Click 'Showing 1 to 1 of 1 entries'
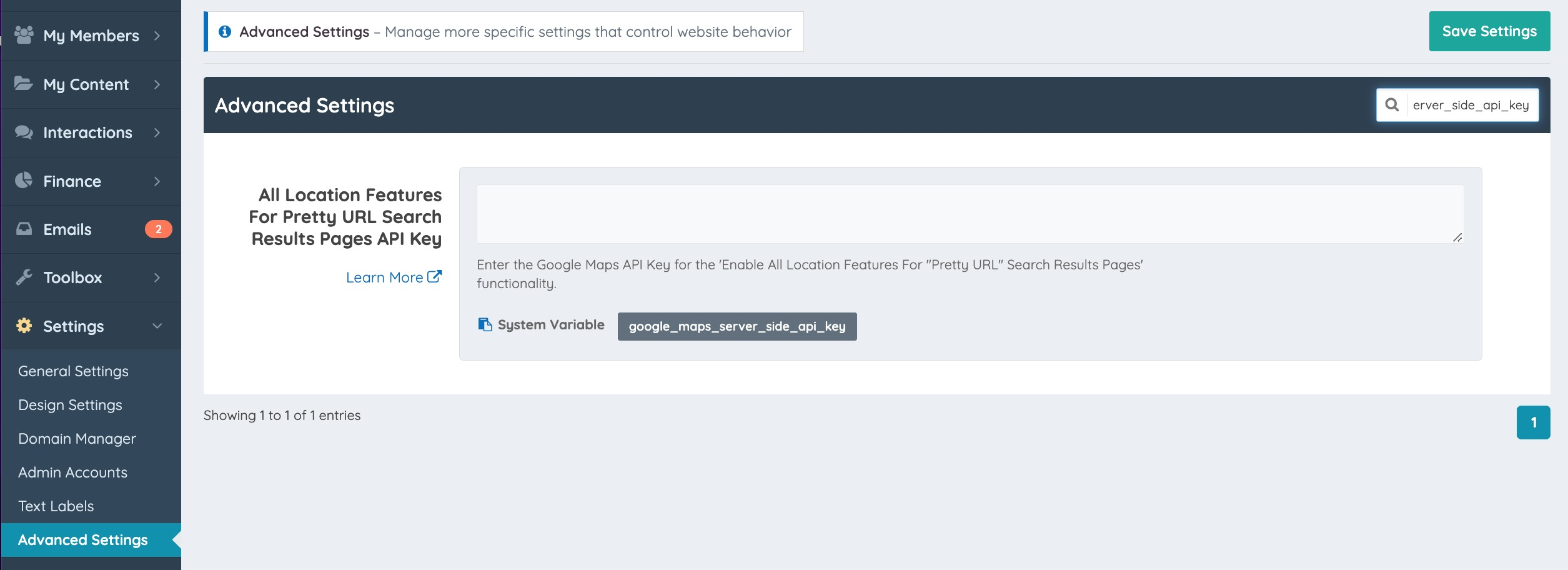The height and width of the screenshot is (570, 1568). (x=282, y=416)
